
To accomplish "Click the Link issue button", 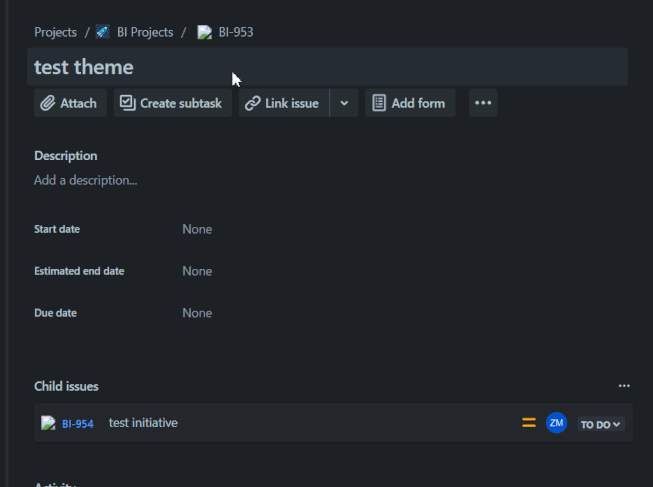I will coord(284,103).
